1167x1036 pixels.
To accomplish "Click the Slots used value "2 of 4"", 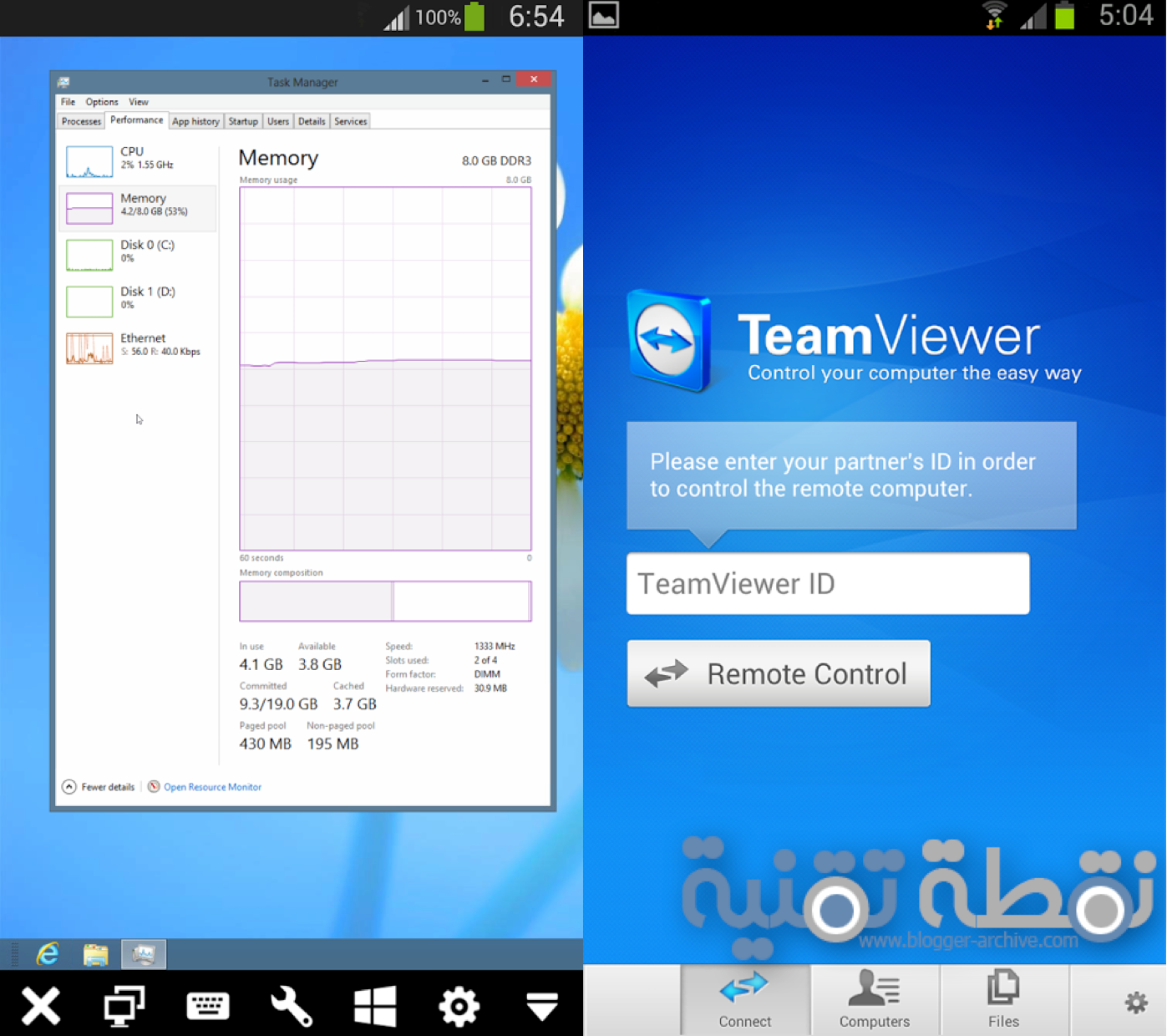I will pos(485,660).
